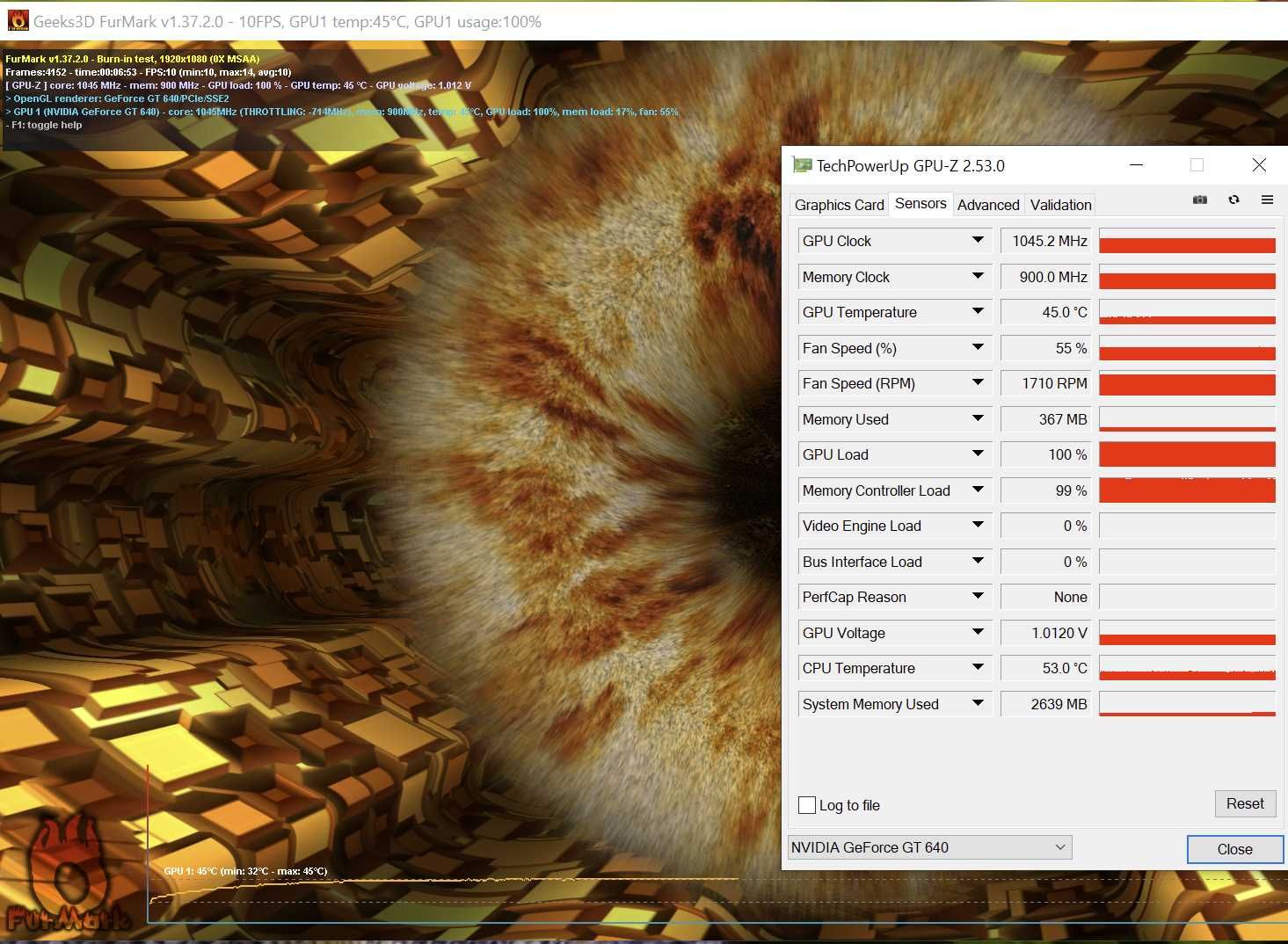The height and width of the screenshot is (944, 1288).
Task: Click the 1.0120 V GPU Voltage value
Action: [1045, 633]
